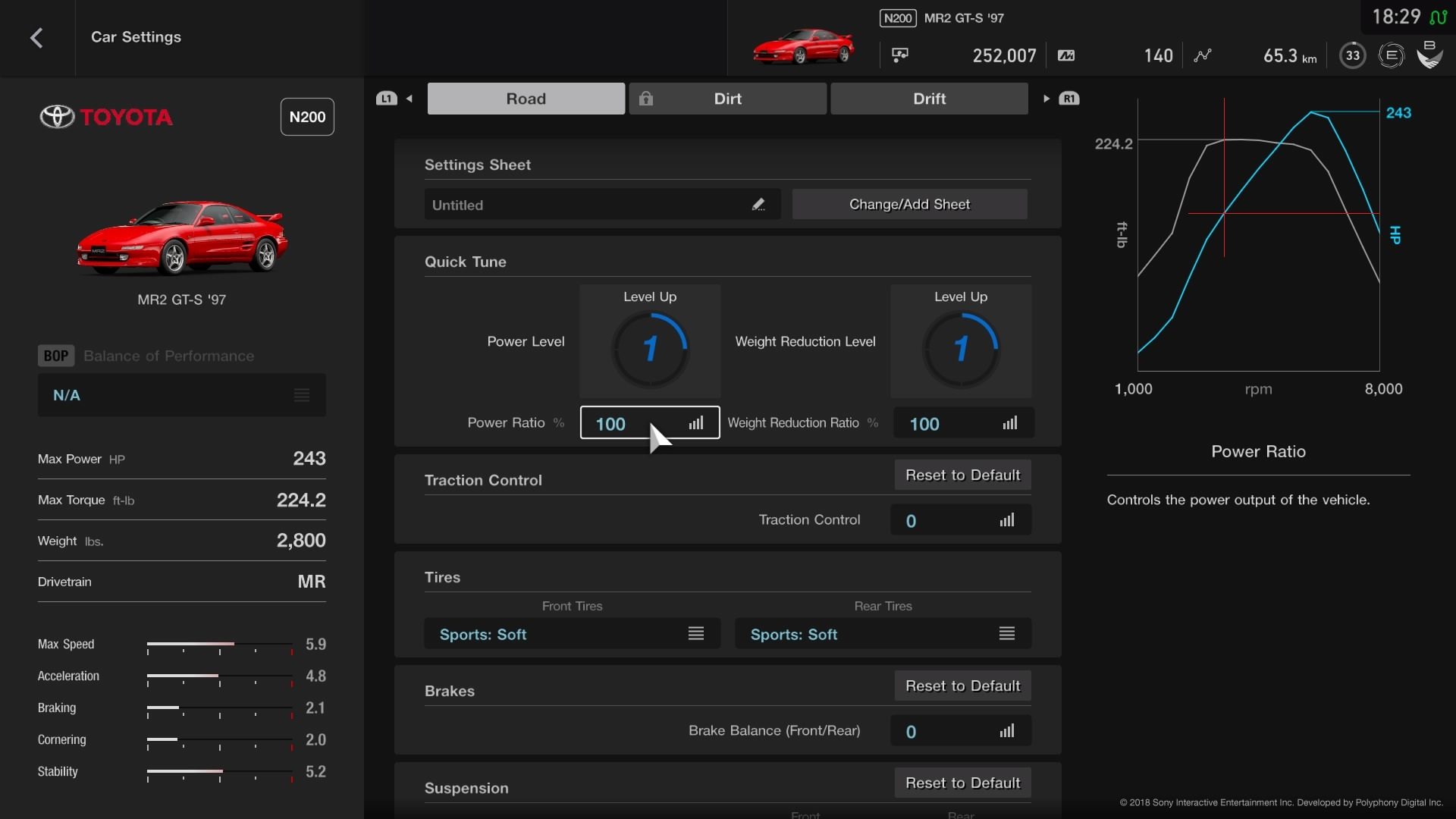Open Traction Control value adjuster
Screen dimensions: 1456x819
[x=961, y=520]
